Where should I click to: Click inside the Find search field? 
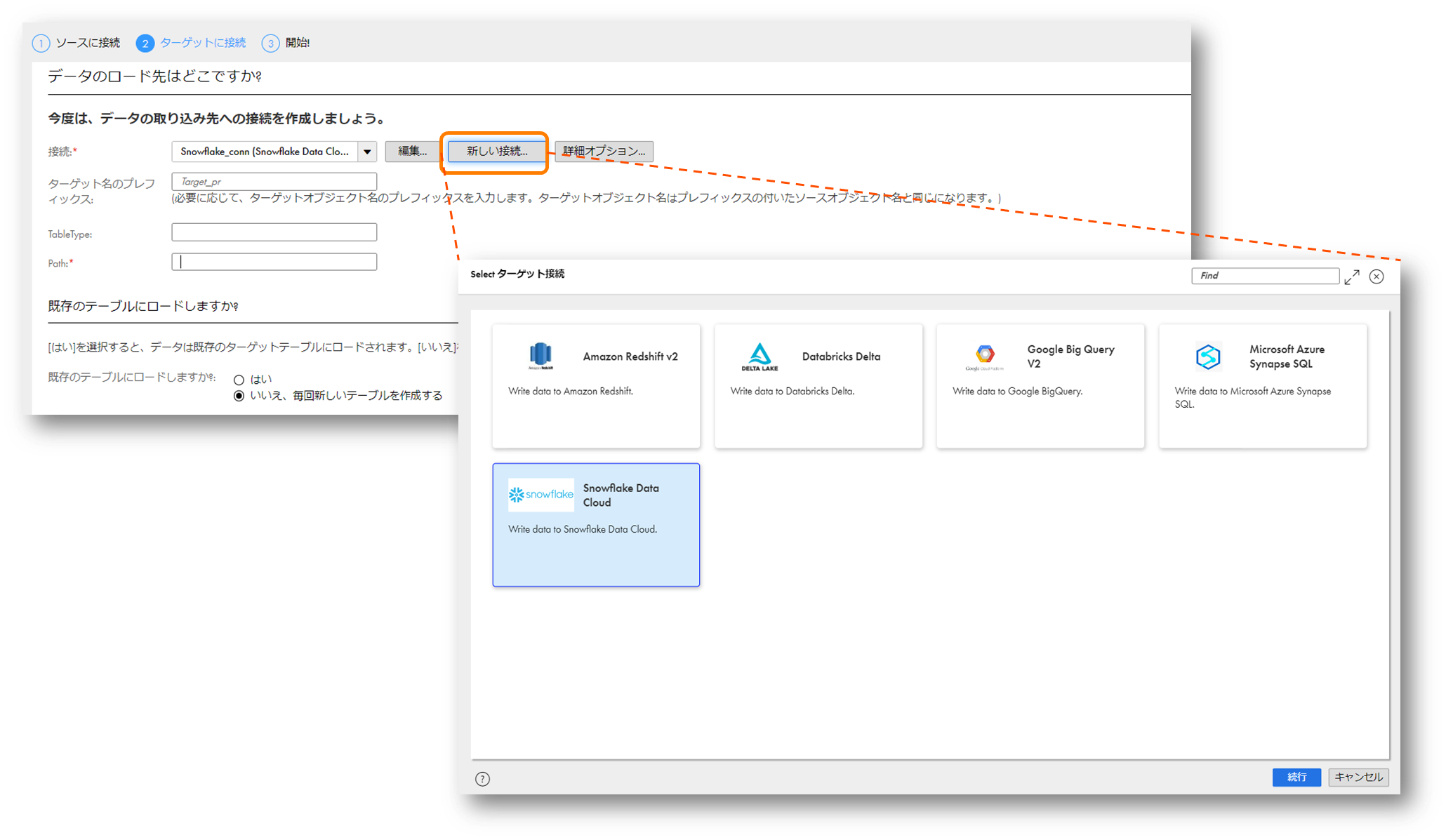tap(1264, 276)
